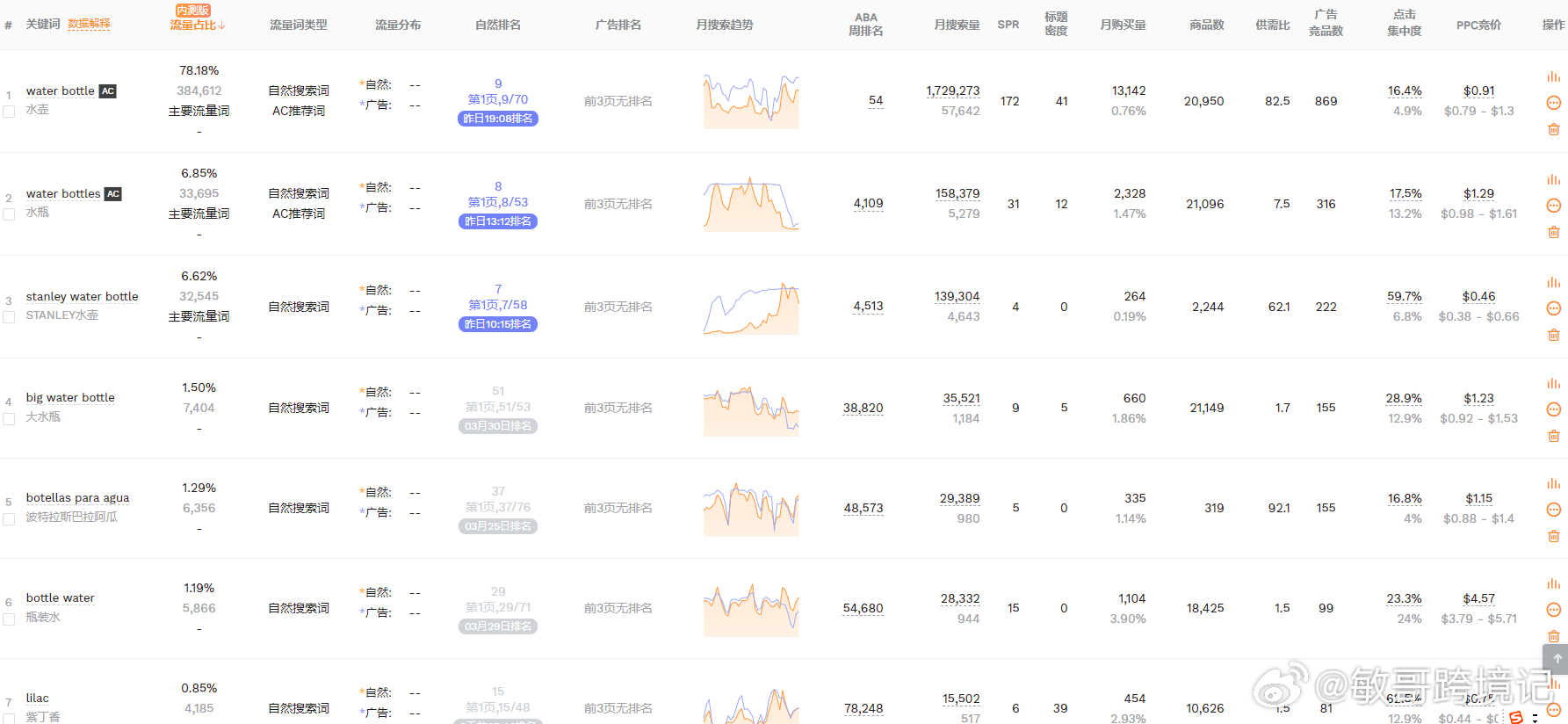Viewport: 1568px width, 724px height.
Task: Open the lilac keyword link
Action: click(x=37, y=699)
